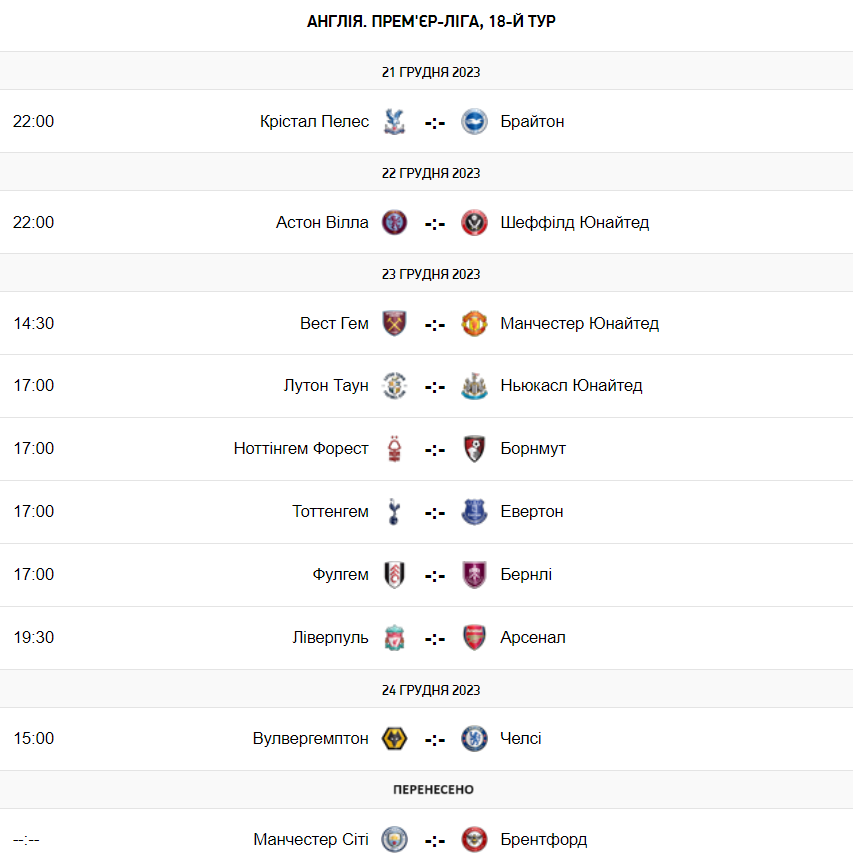Click the Wolverhampton wolf crest
The width and height of the screenshot is (853, 863).
[x=394, y=739]
